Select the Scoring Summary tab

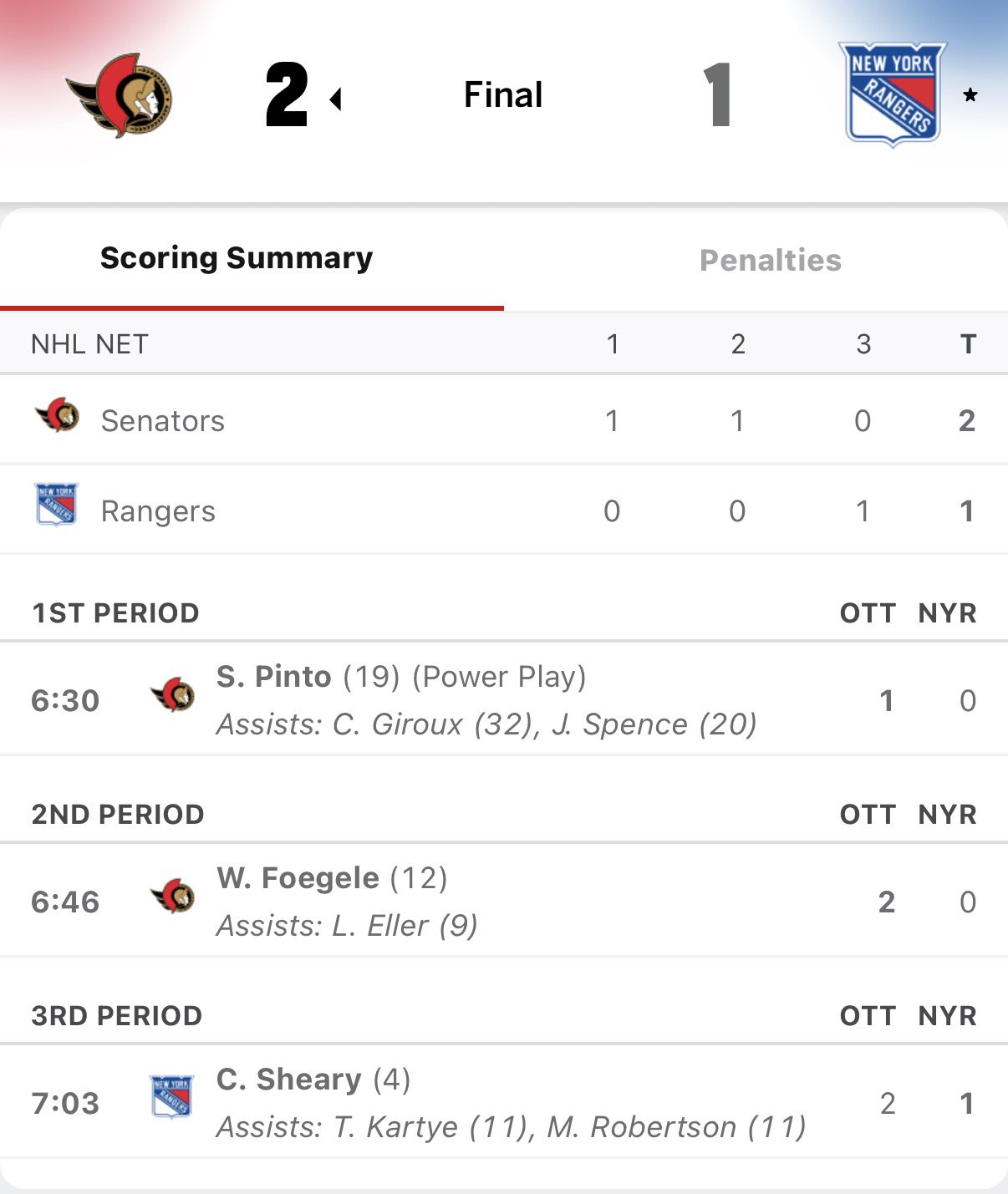coord(237,258)
